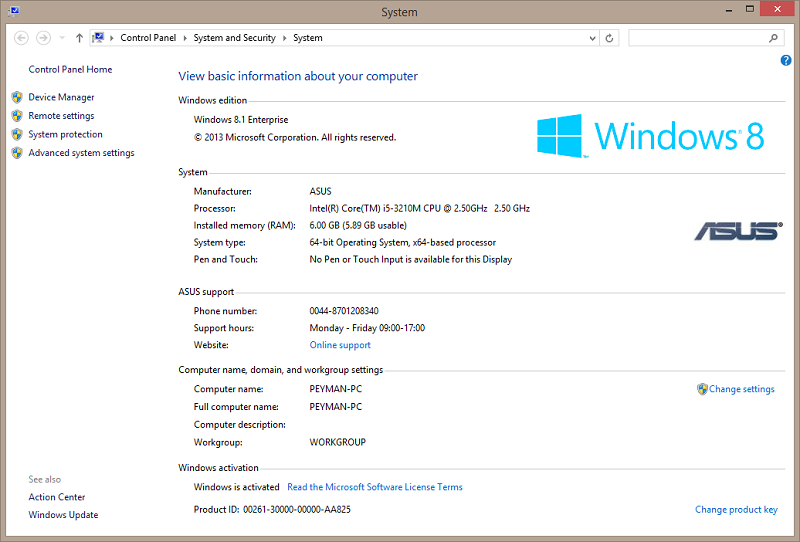Click the search magnifier icon
The image size is (800, 542).
coord(773,38)
